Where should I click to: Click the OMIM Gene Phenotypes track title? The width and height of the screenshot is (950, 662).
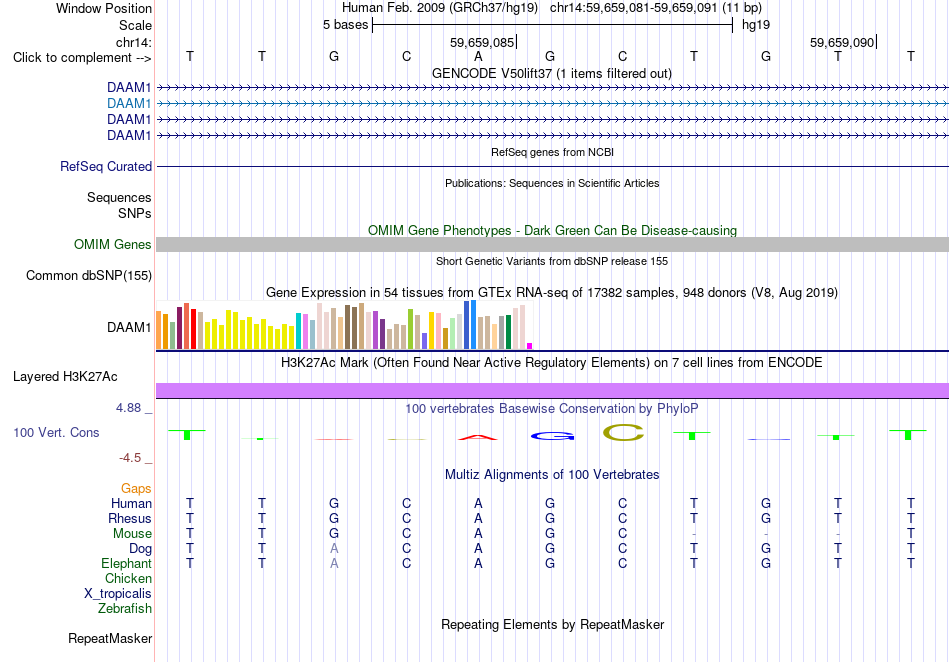point(552,231)
